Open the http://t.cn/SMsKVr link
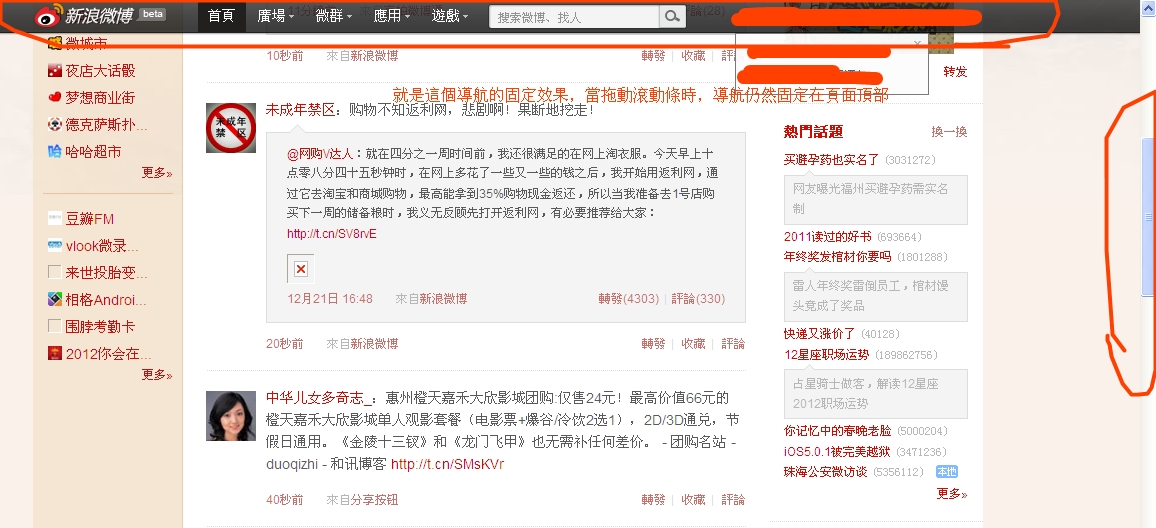1156x528 pixels. (x=448, y=465)
